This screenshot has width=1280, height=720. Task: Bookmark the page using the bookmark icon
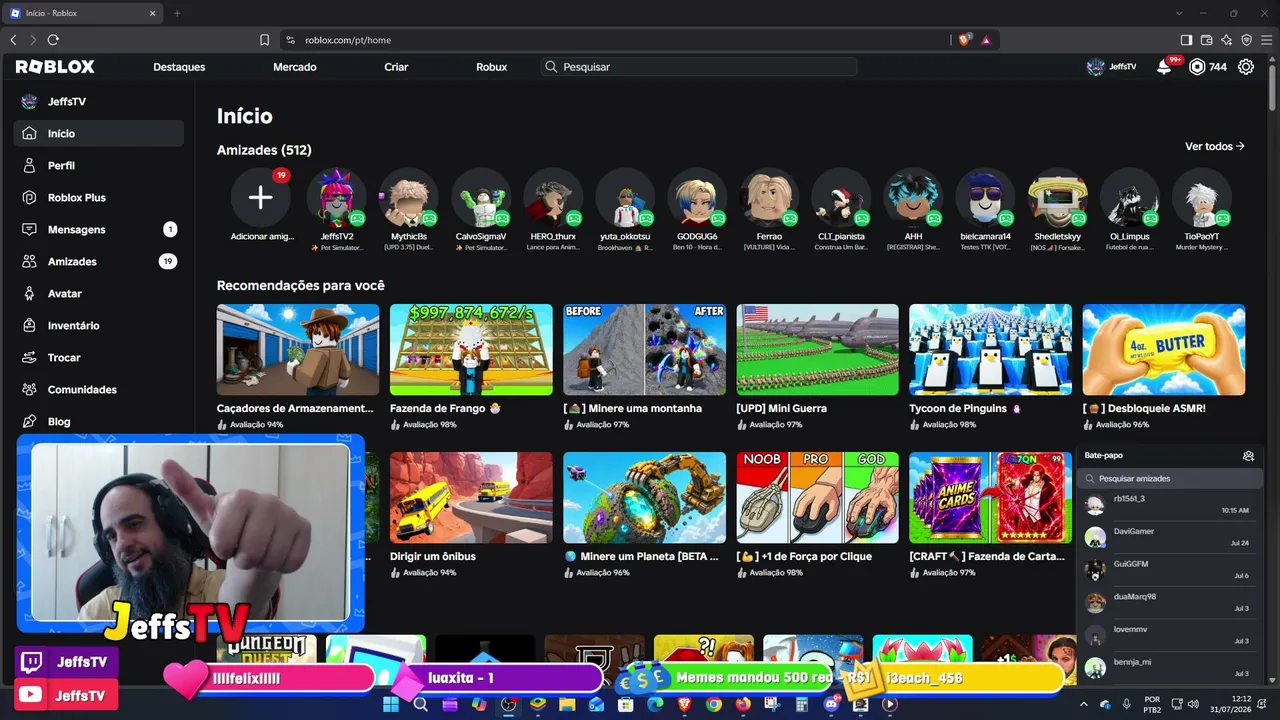coord(264,40)
